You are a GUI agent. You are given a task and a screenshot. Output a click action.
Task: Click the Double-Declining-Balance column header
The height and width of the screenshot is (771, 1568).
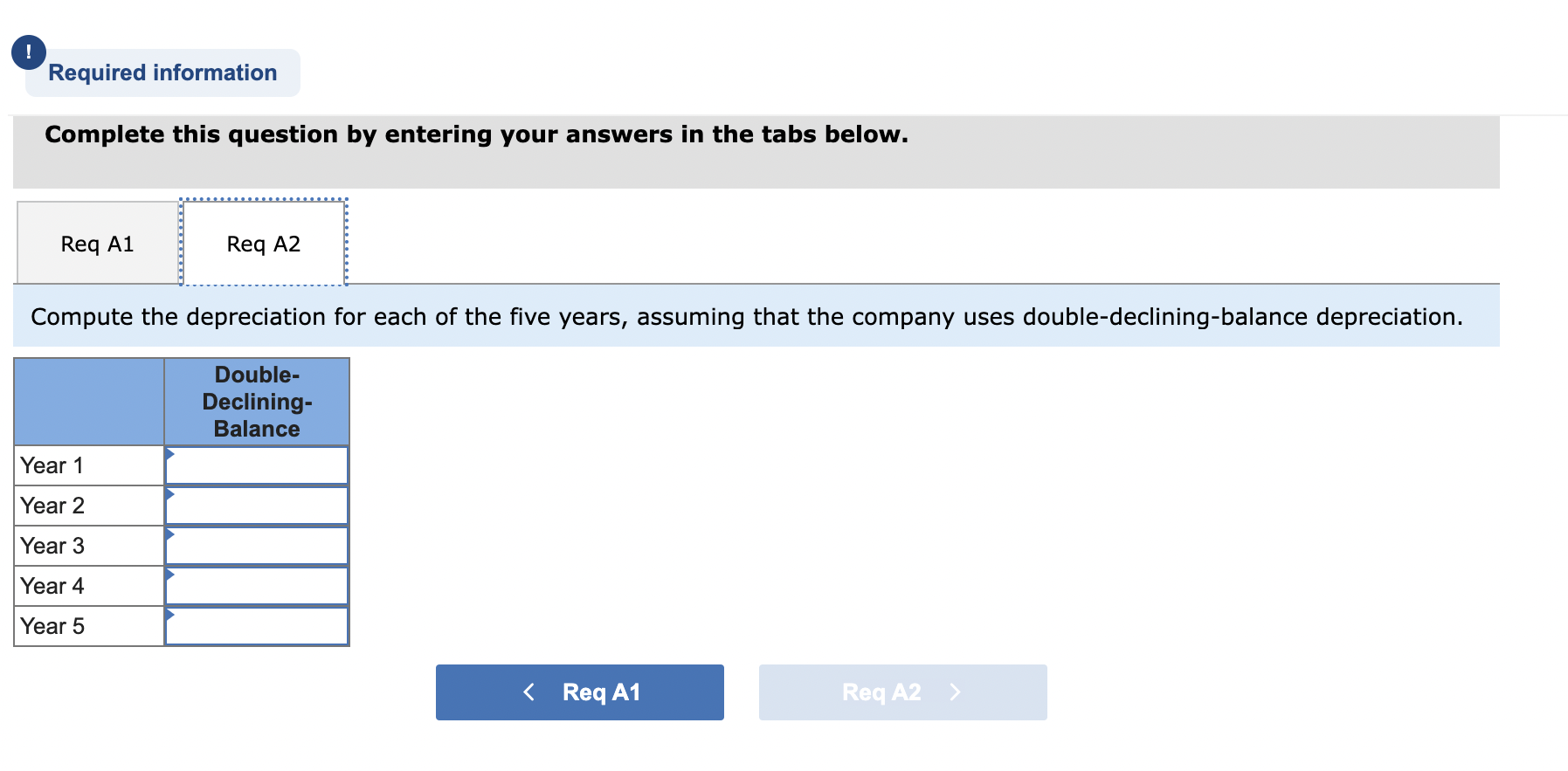click(256, 402)
